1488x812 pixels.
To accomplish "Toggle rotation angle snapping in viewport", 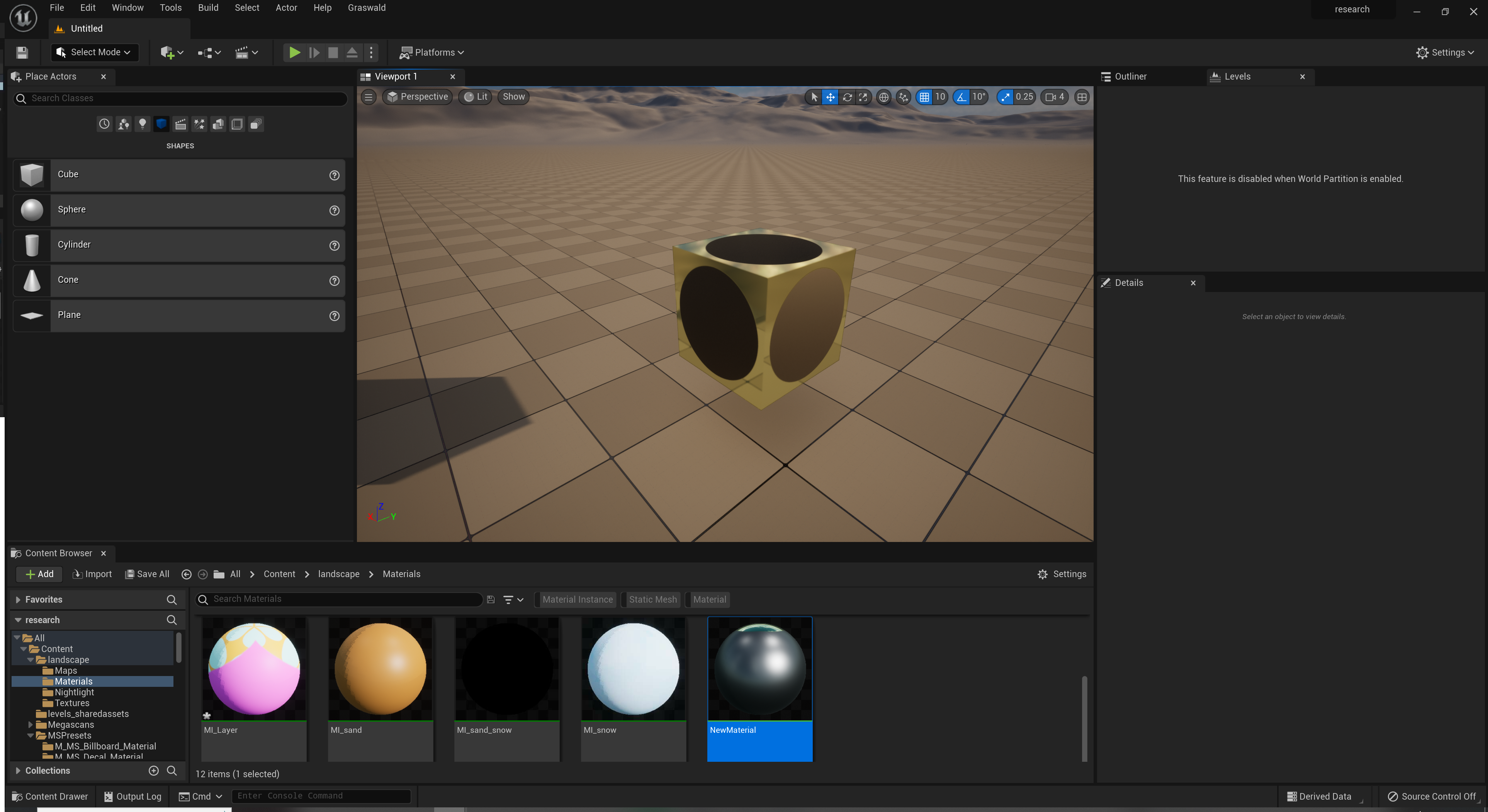I will [961, 97].
